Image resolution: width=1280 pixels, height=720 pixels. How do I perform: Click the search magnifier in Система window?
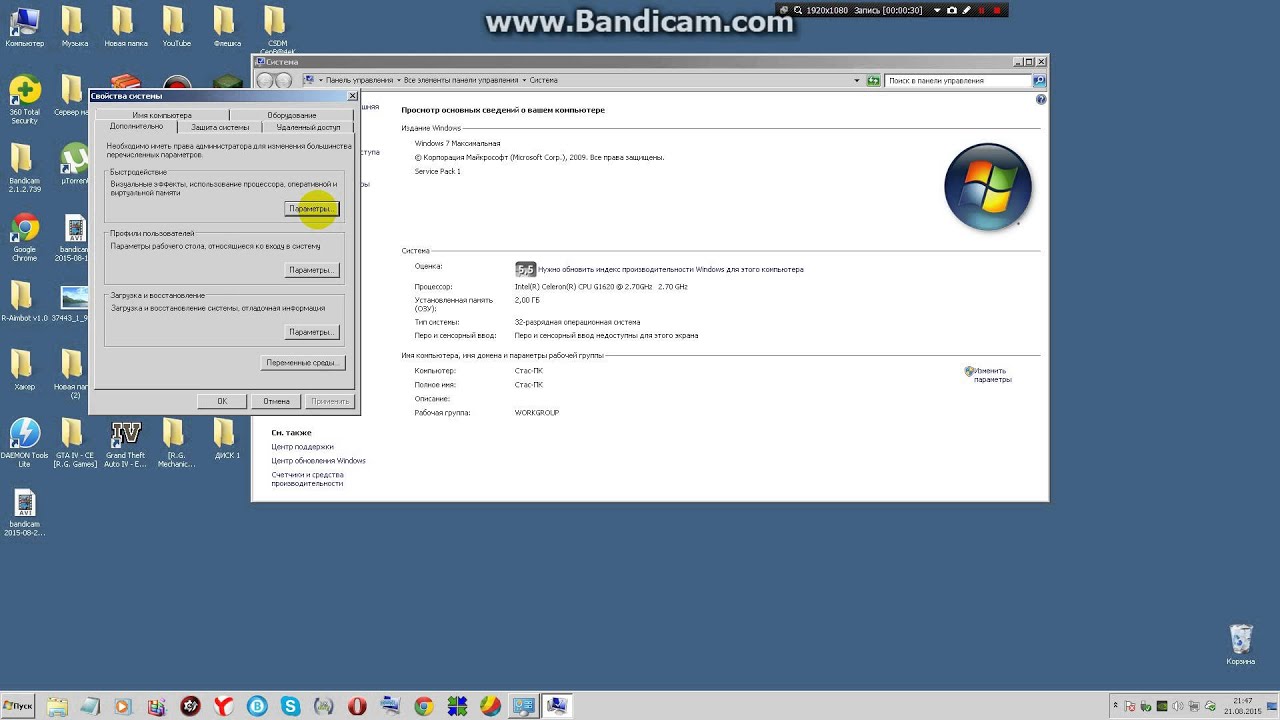1039,80
